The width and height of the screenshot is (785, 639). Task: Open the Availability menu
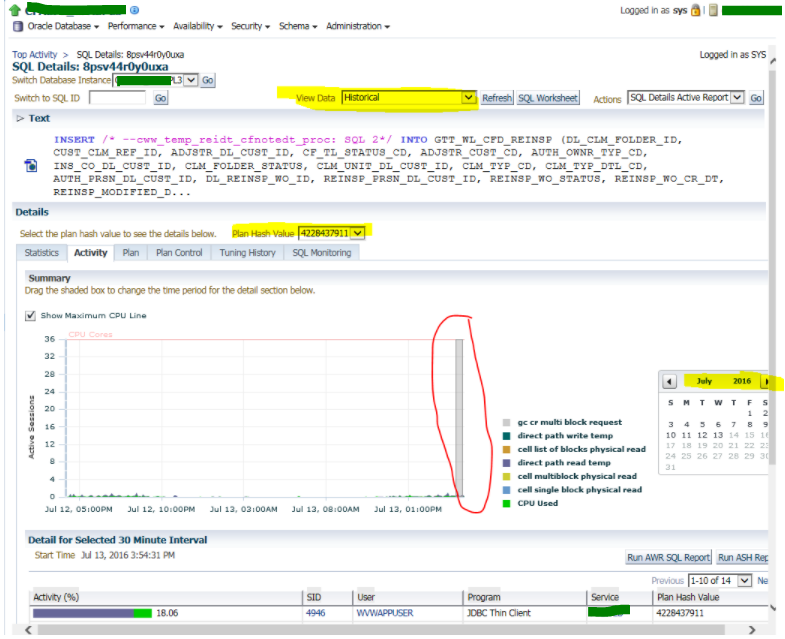198,26
